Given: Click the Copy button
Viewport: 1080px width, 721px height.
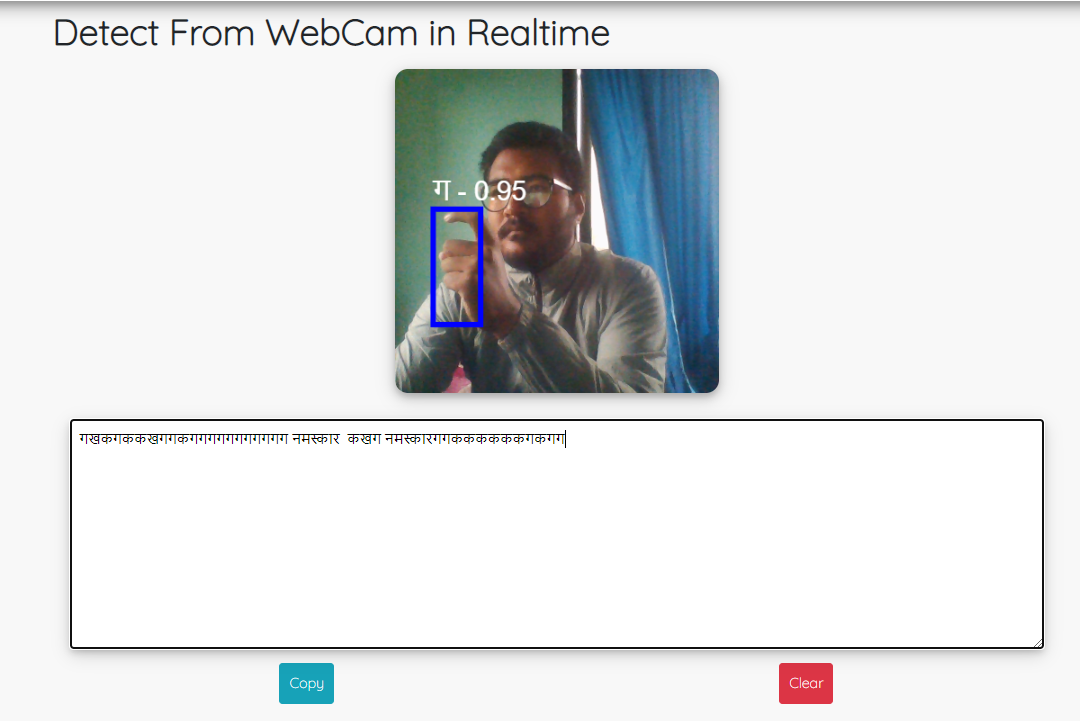Looking at the screenshot, I should pyautogui.click(x=306, y=683).
